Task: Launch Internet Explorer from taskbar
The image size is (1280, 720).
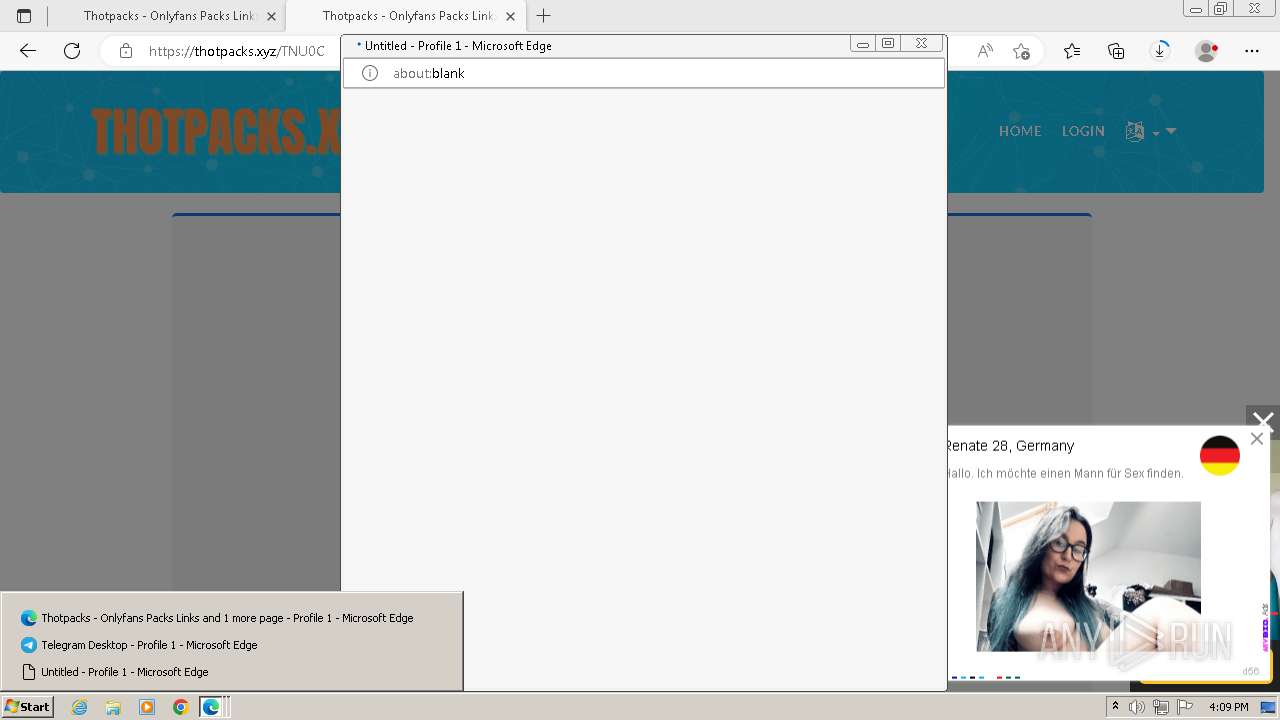Action: point(80,707)
